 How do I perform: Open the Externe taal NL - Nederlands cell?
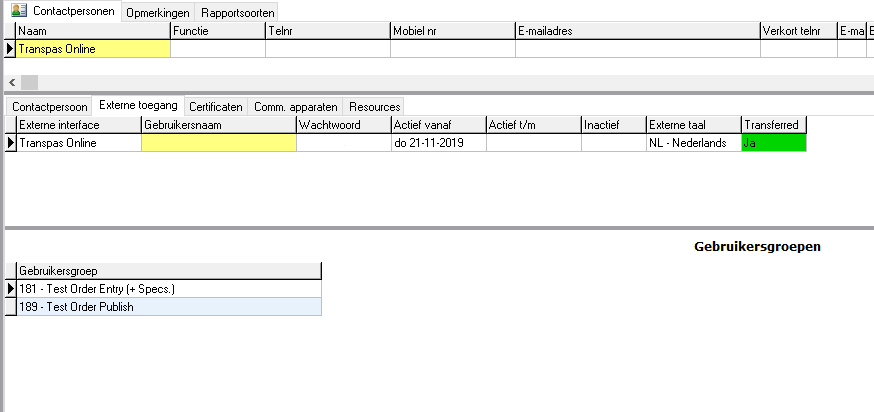click(x=692, y=143)
